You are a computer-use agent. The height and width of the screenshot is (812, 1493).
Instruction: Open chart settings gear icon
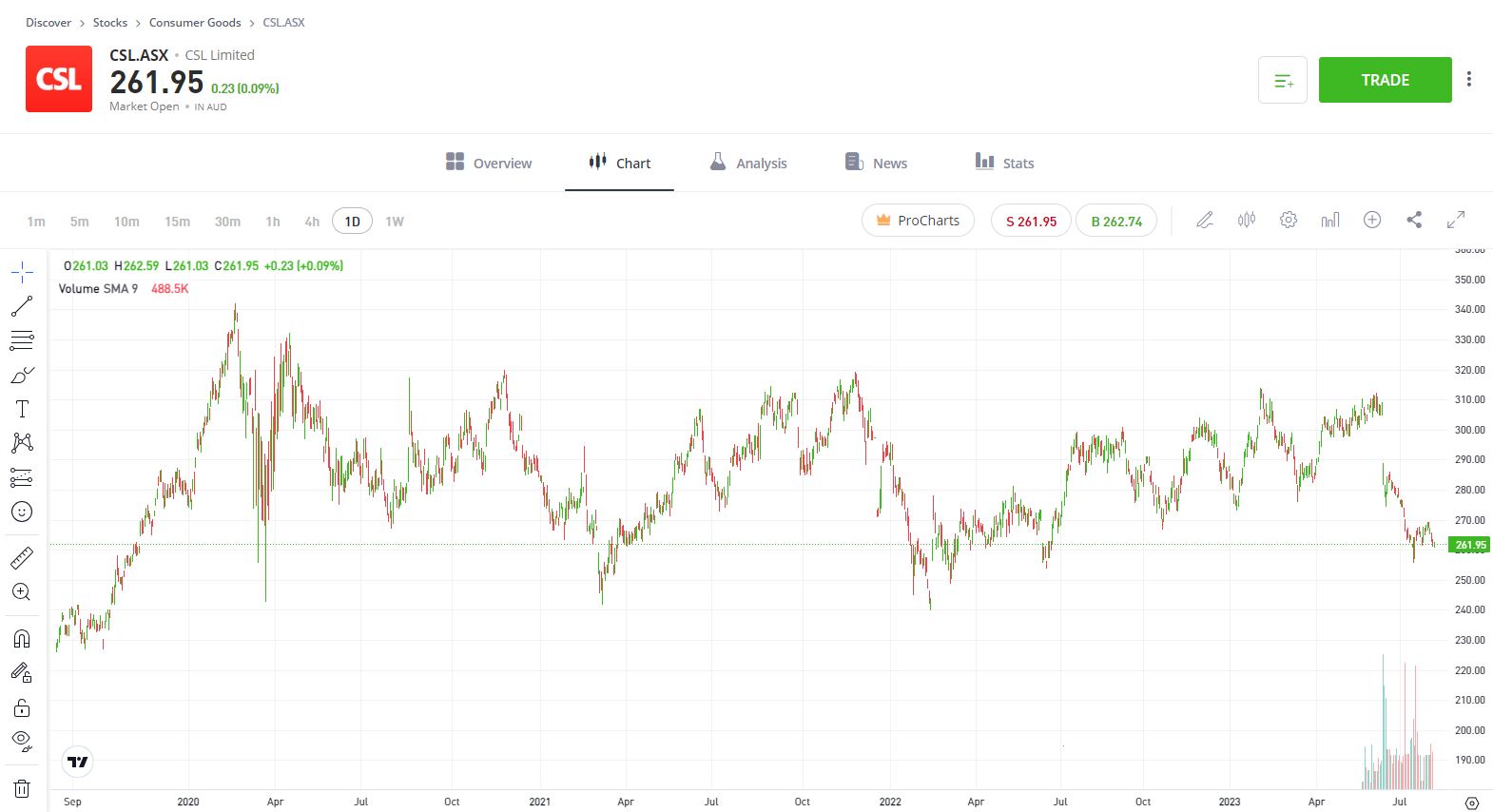[x=1289, y=220]
